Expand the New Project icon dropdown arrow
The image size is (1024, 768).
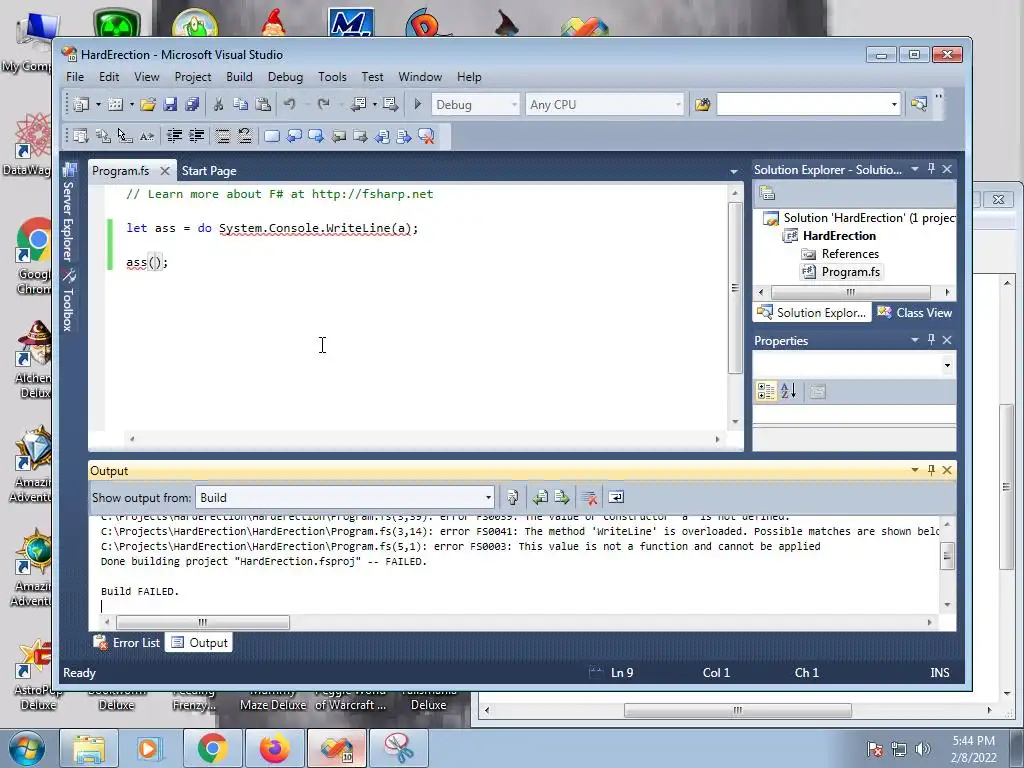click(x=98, y=104)
